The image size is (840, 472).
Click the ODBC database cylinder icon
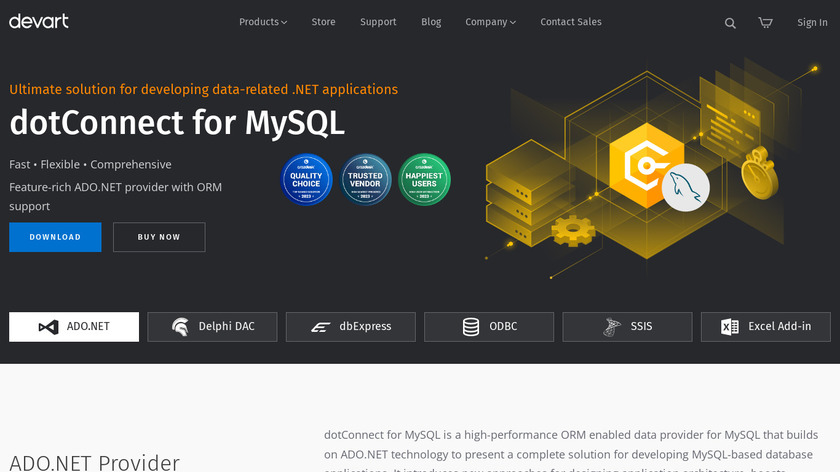471,327
